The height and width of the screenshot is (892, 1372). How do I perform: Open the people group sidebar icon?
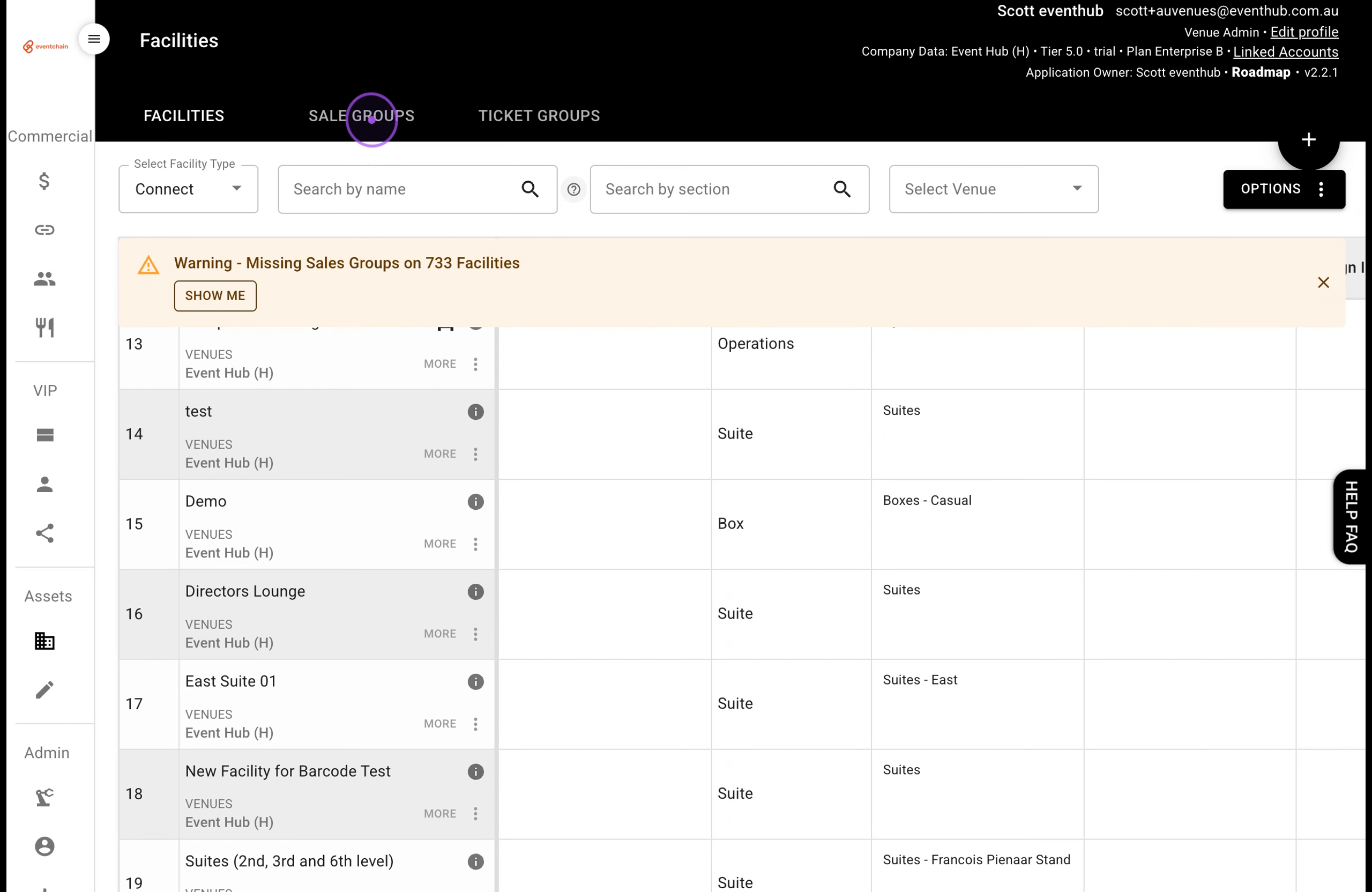pos(44,279)
